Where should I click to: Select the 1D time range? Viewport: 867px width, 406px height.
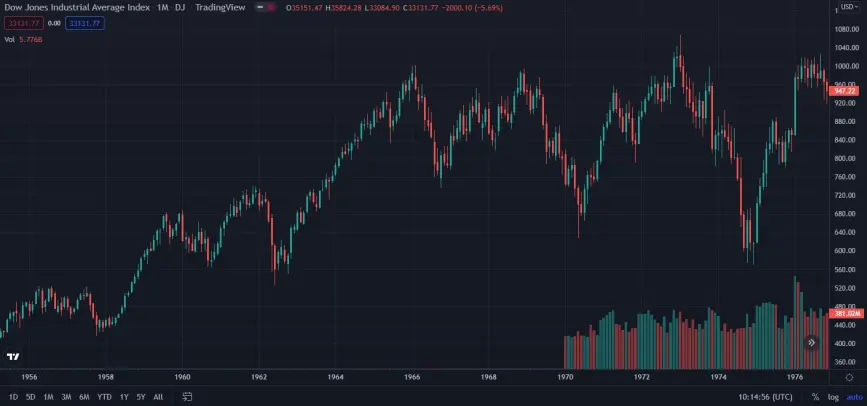[x=14, y=397]
